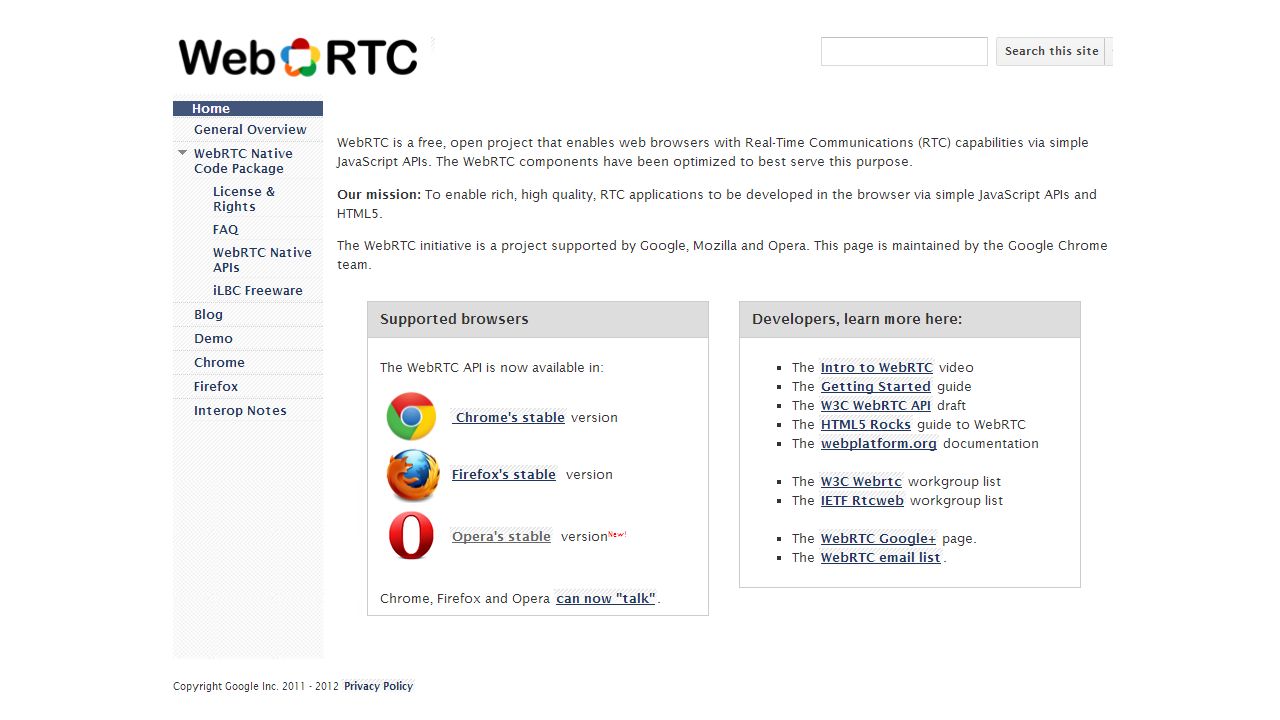
Task: Open the W3C WebRTC API draft link
Action: pos(876,406)
